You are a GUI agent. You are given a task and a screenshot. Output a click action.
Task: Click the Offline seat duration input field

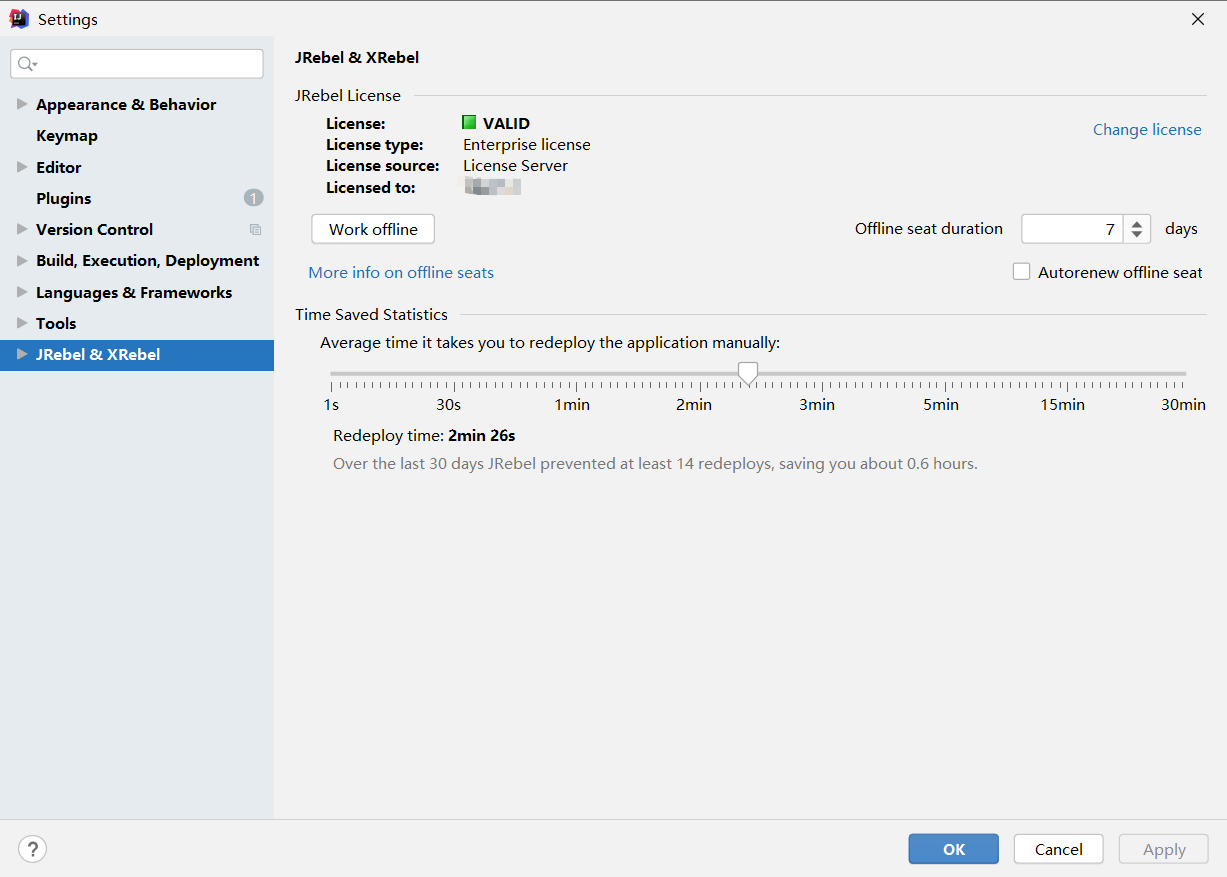point(1072,229)
